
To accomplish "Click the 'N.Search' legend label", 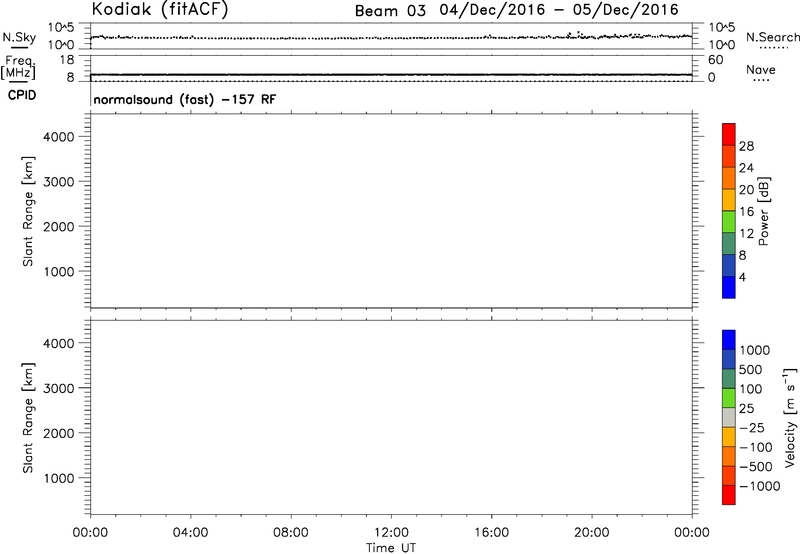I will click(772, 37).
